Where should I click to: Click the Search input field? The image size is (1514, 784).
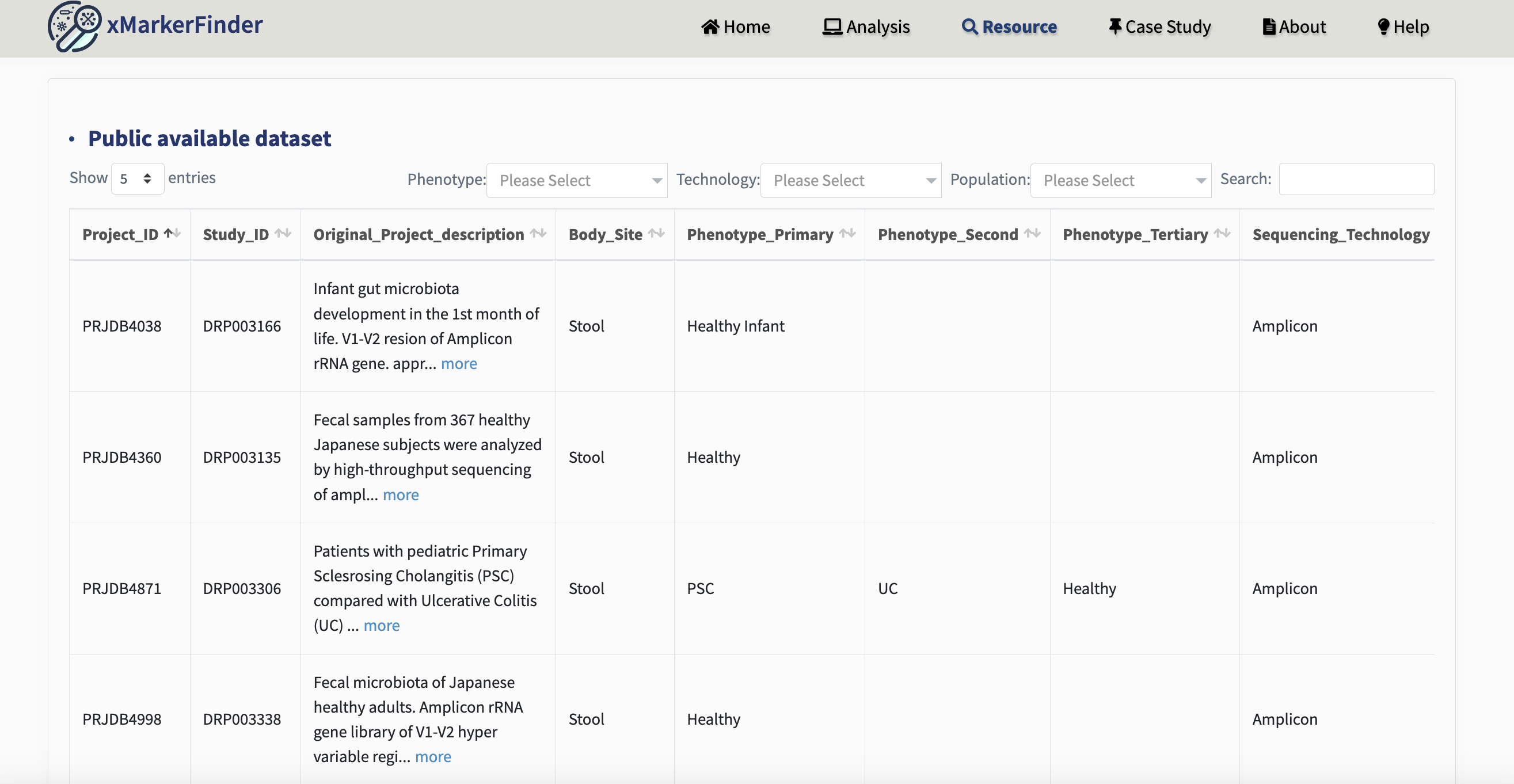pos(1356,178)
